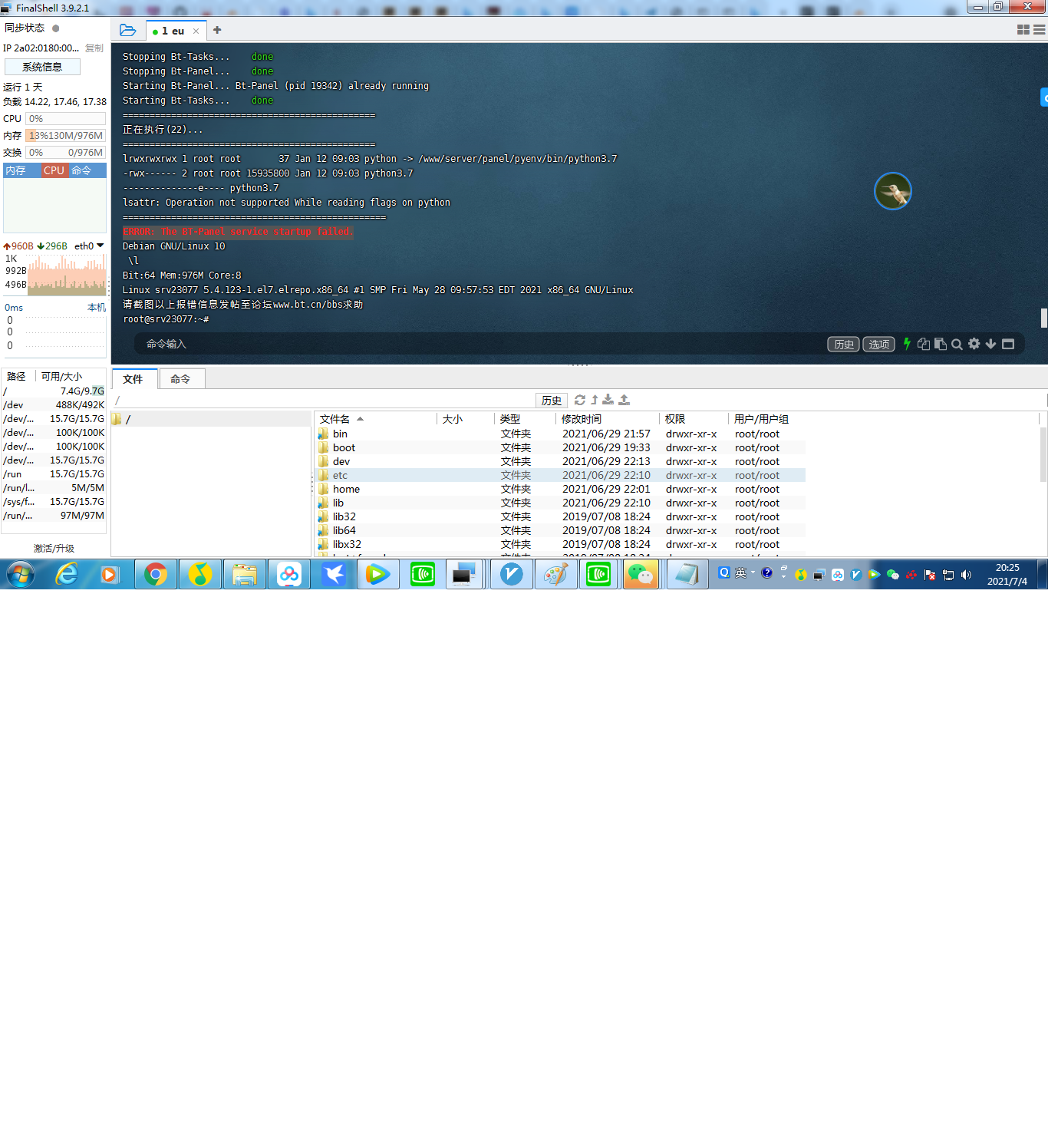Click the volume speaker tray icon

click(966, 575)
